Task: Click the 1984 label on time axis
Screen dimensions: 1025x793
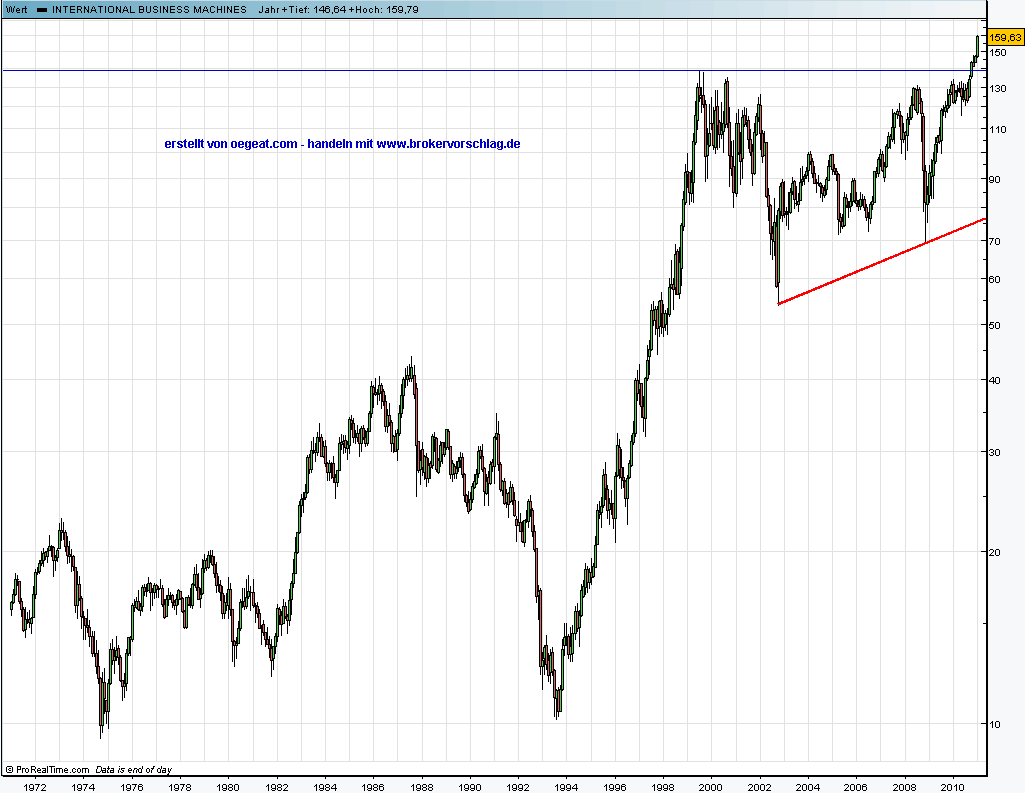Action: click(325, 786)
